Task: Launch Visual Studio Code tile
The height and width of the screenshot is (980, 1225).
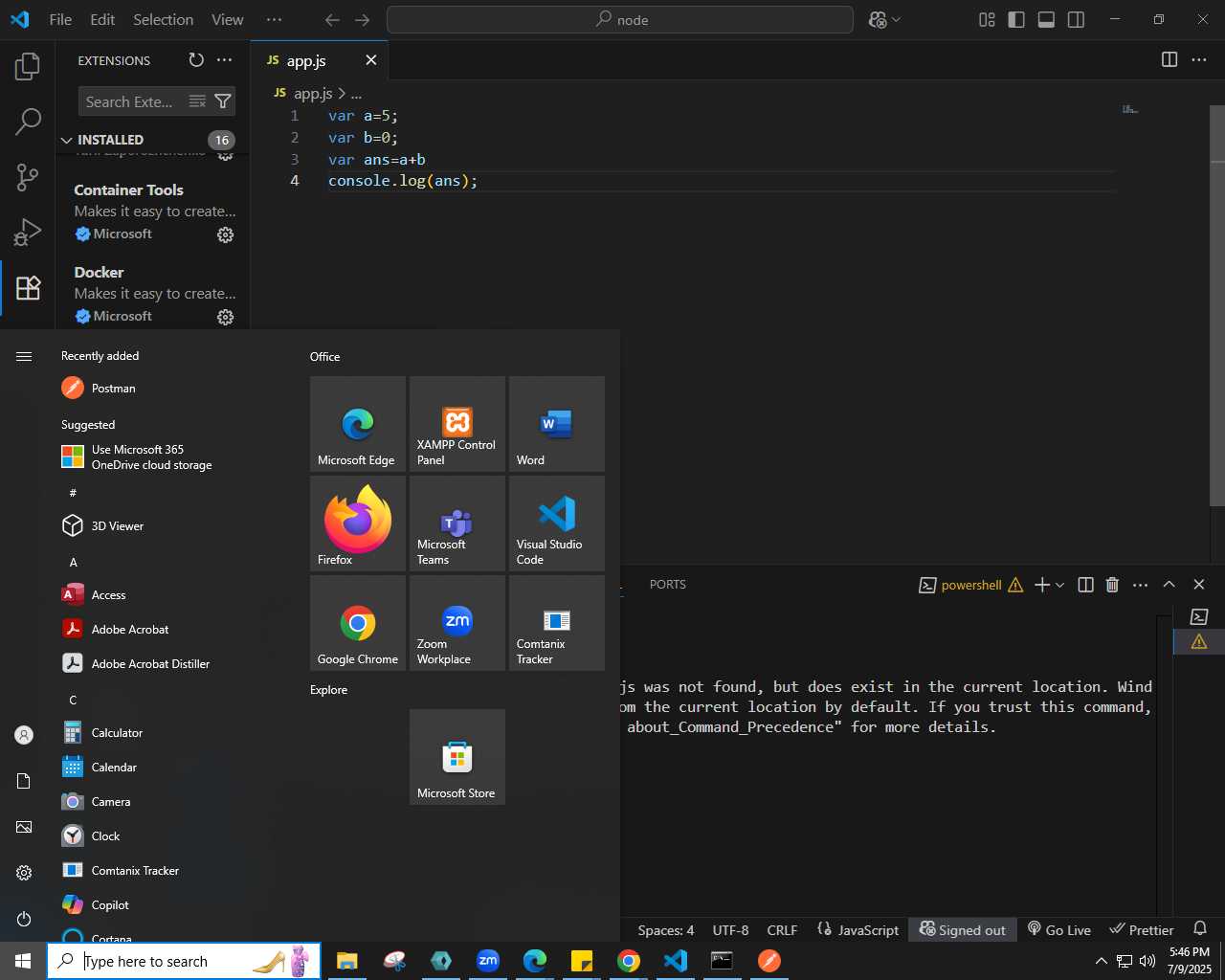Action: click(x=557, y=523)
